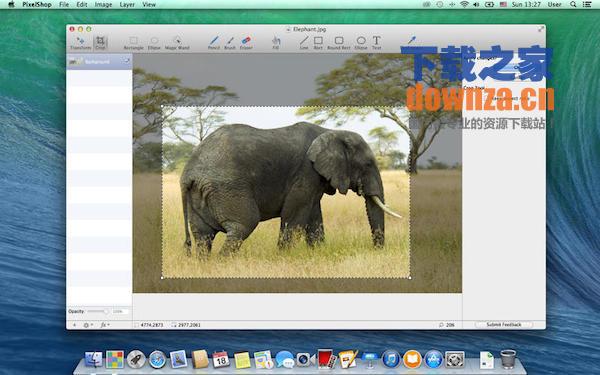Viewport: 600px width, 375px height.
Task: Open the PixelShop application menu
Action: (x=37, y=5)
